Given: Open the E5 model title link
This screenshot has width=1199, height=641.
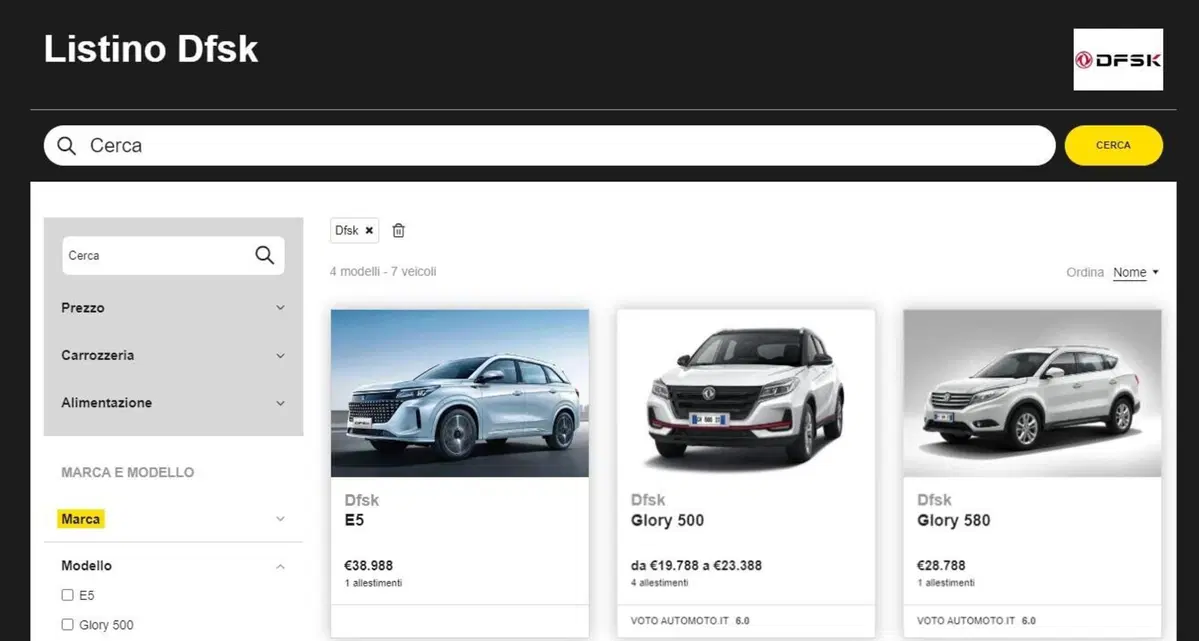Looking at the screenshot, I should pos(354,520).
